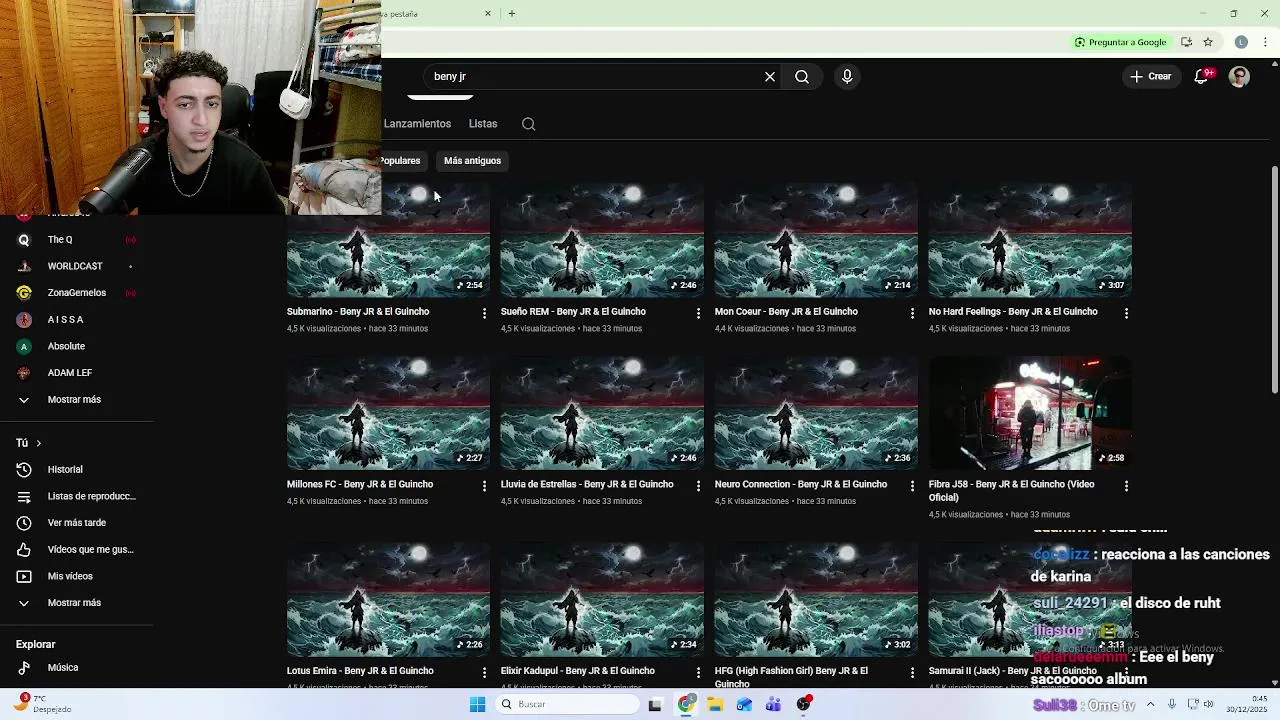1280x720 pixels.
Task: Clear the YouTube search box text
Action: click(770, 76)
